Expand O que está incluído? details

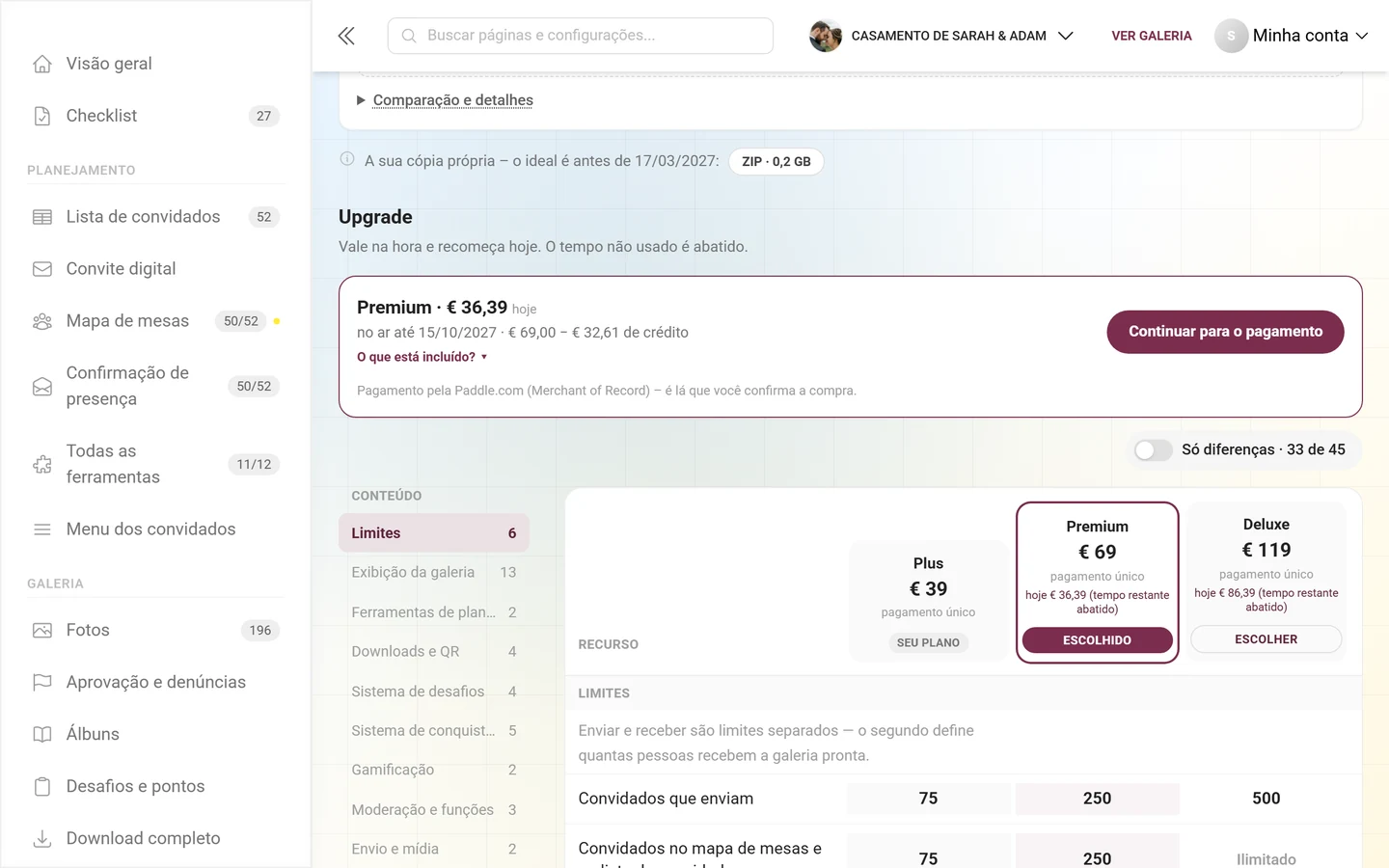pyautogui.click(x=422, y=357)
